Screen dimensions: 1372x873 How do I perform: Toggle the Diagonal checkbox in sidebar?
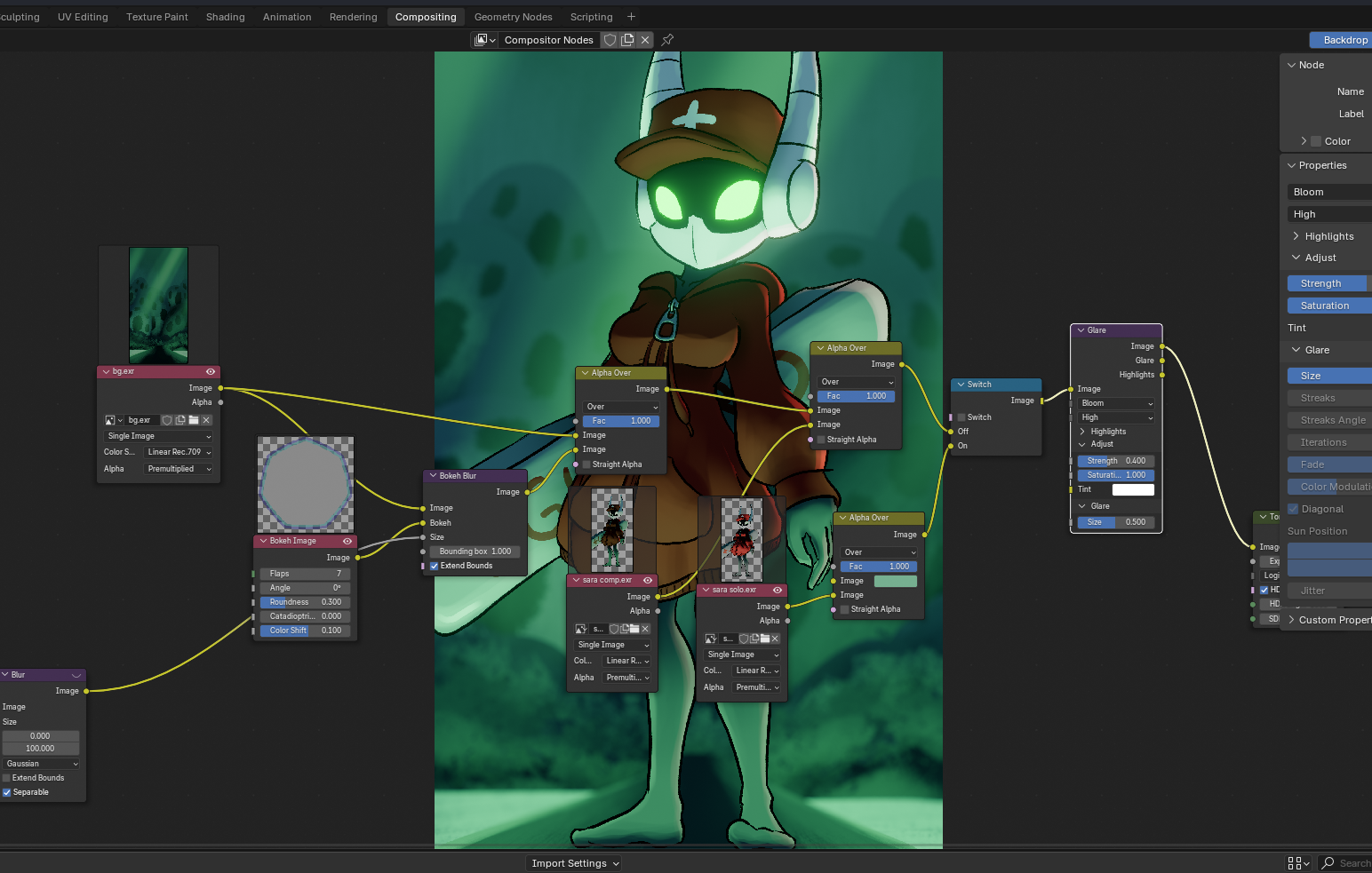1293,509
